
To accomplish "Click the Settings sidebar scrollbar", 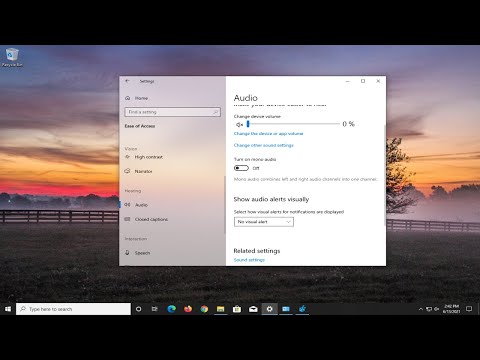I will pyautogui.click(x=225, y=205).
